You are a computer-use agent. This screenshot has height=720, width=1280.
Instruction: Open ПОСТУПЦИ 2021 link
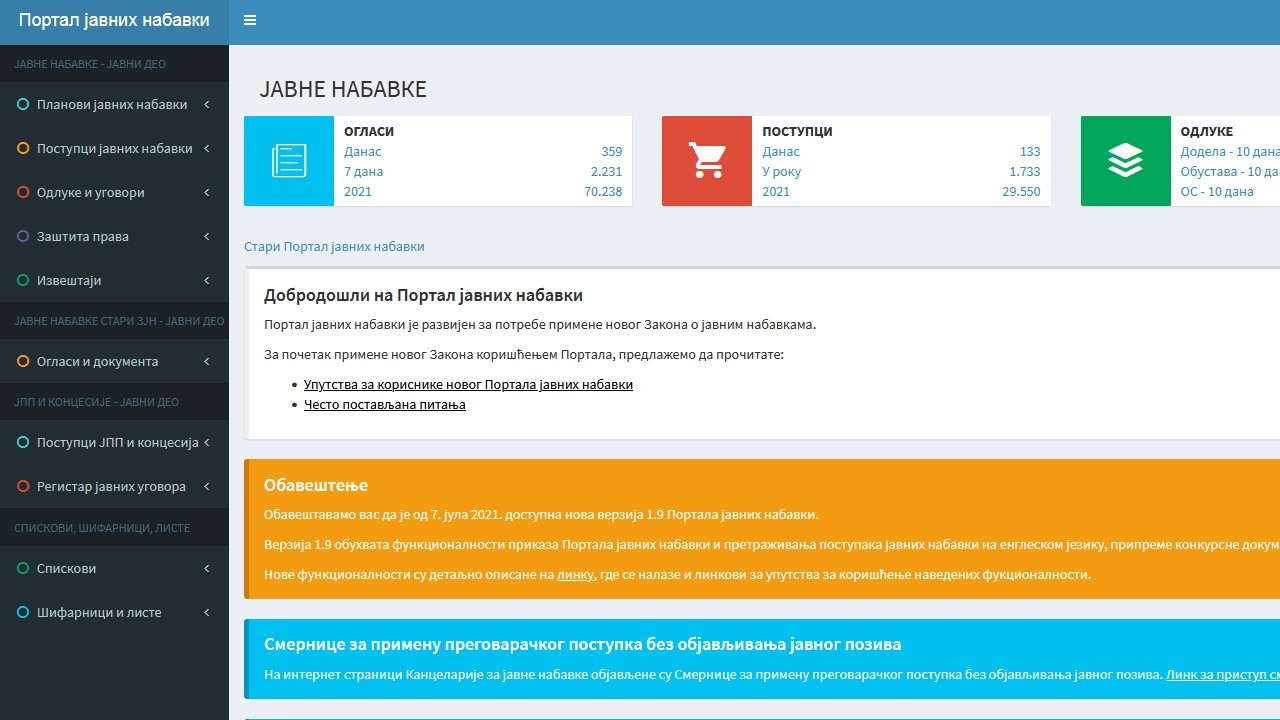(x=776, y=191)
